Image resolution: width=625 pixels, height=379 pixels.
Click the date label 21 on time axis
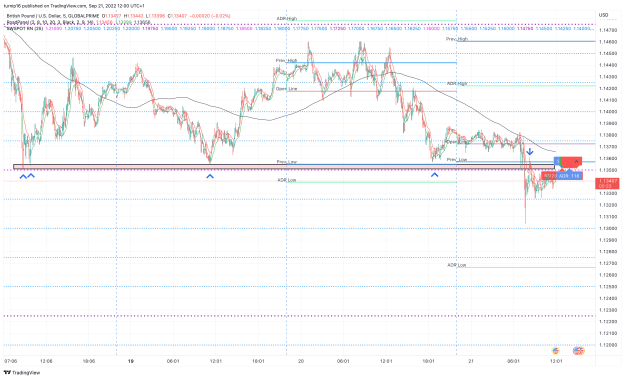click(471, 361)
